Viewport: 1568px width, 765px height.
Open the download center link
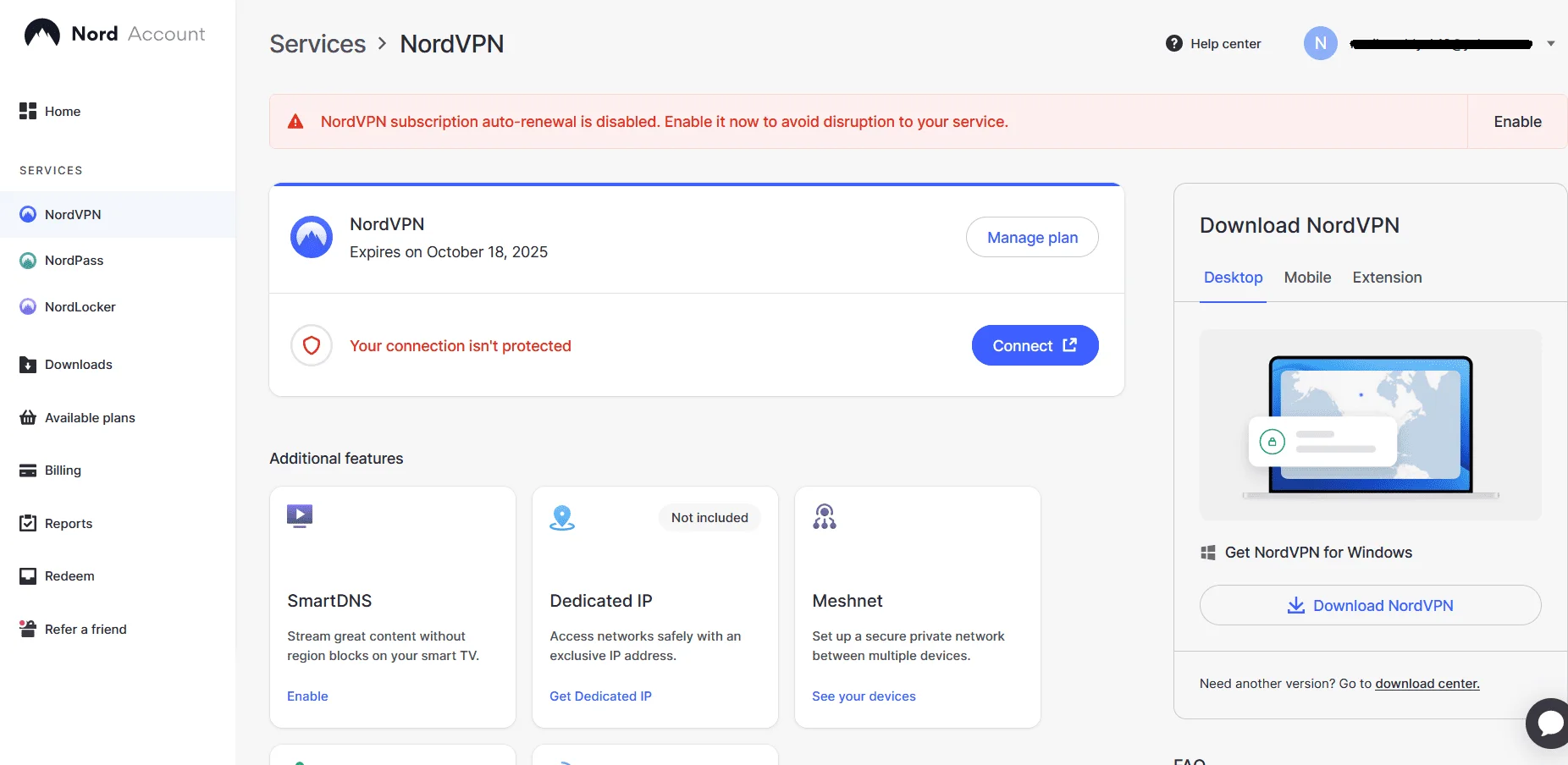click(1427, 684)
